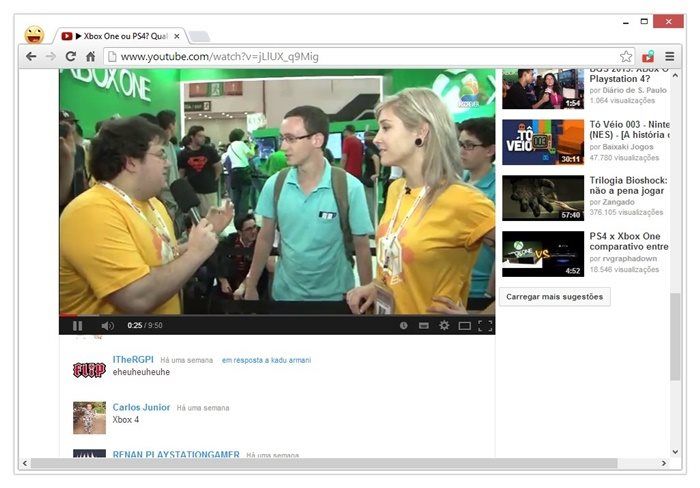Click the ITheRGPI FLIP avatar

(x=89, y=370)
